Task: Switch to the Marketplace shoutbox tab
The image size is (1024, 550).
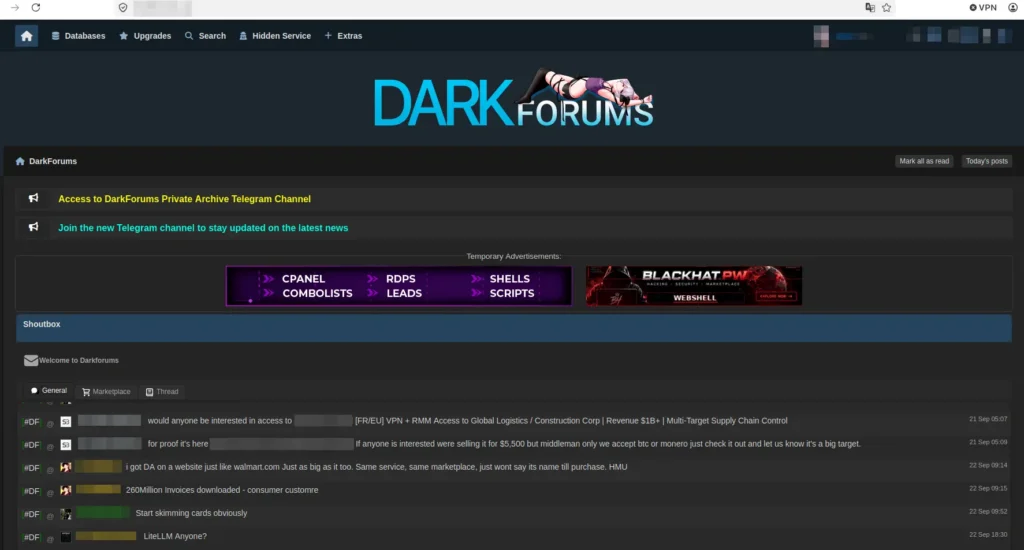Action: [106, 392]
